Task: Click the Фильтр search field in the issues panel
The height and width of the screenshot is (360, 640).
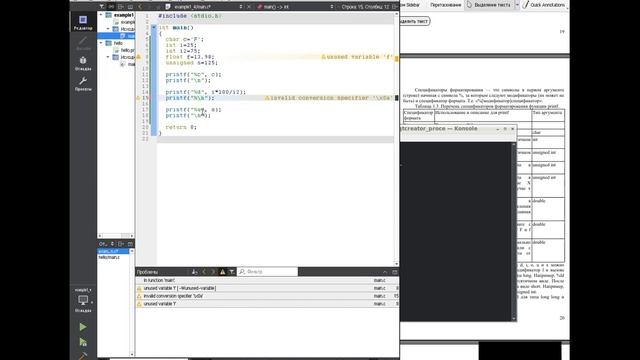Action: [268, 272]
